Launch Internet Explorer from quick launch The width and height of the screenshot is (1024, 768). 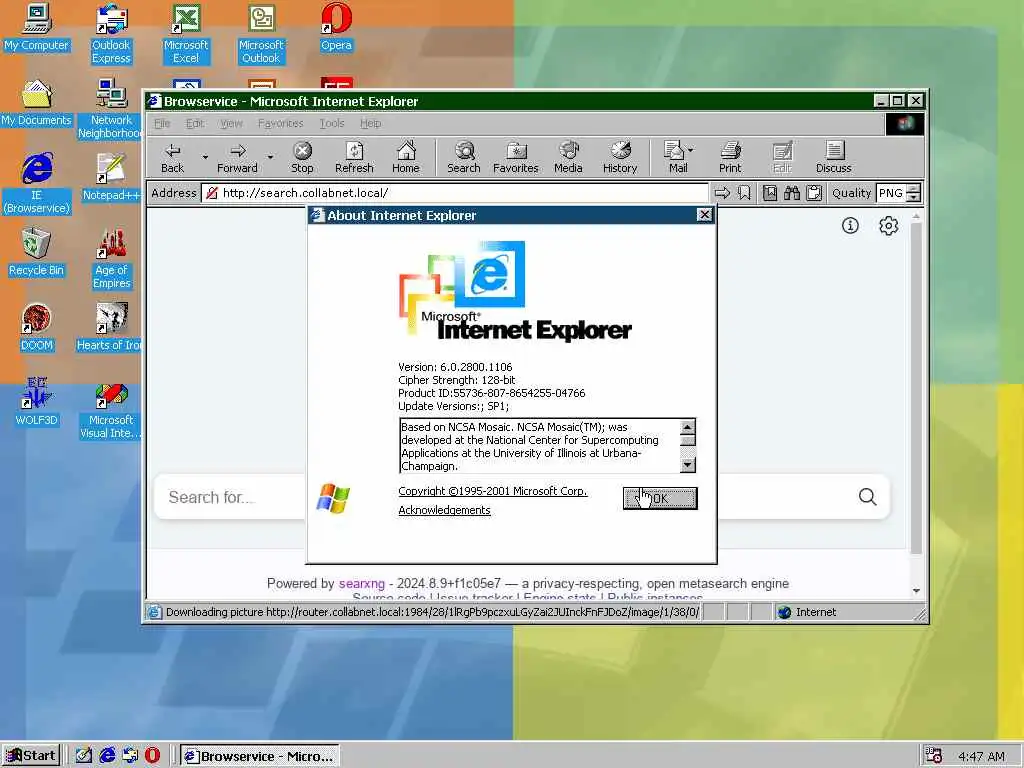point(107,756)
